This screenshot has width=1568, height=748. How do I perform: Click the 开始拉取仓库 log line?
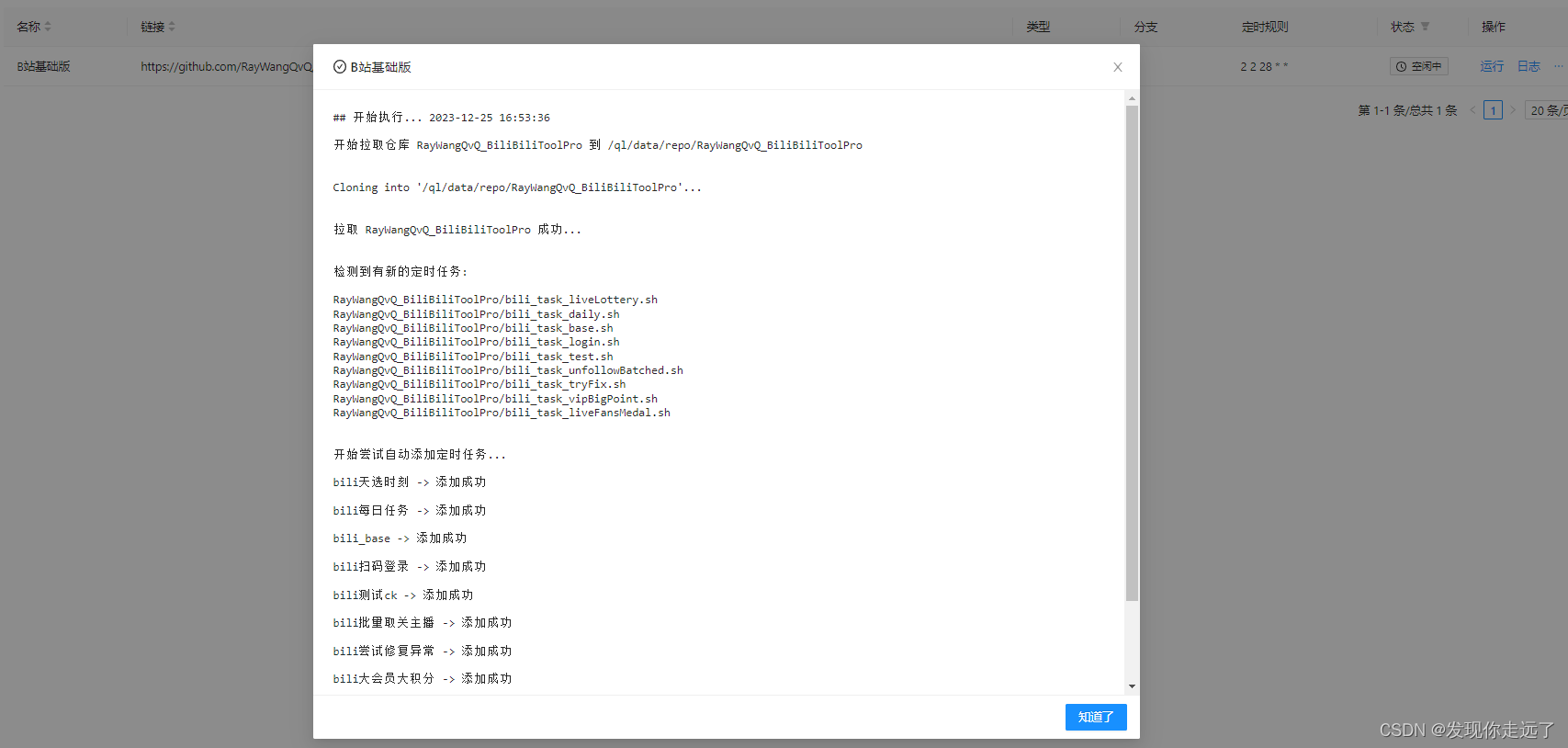click(598, 145)
